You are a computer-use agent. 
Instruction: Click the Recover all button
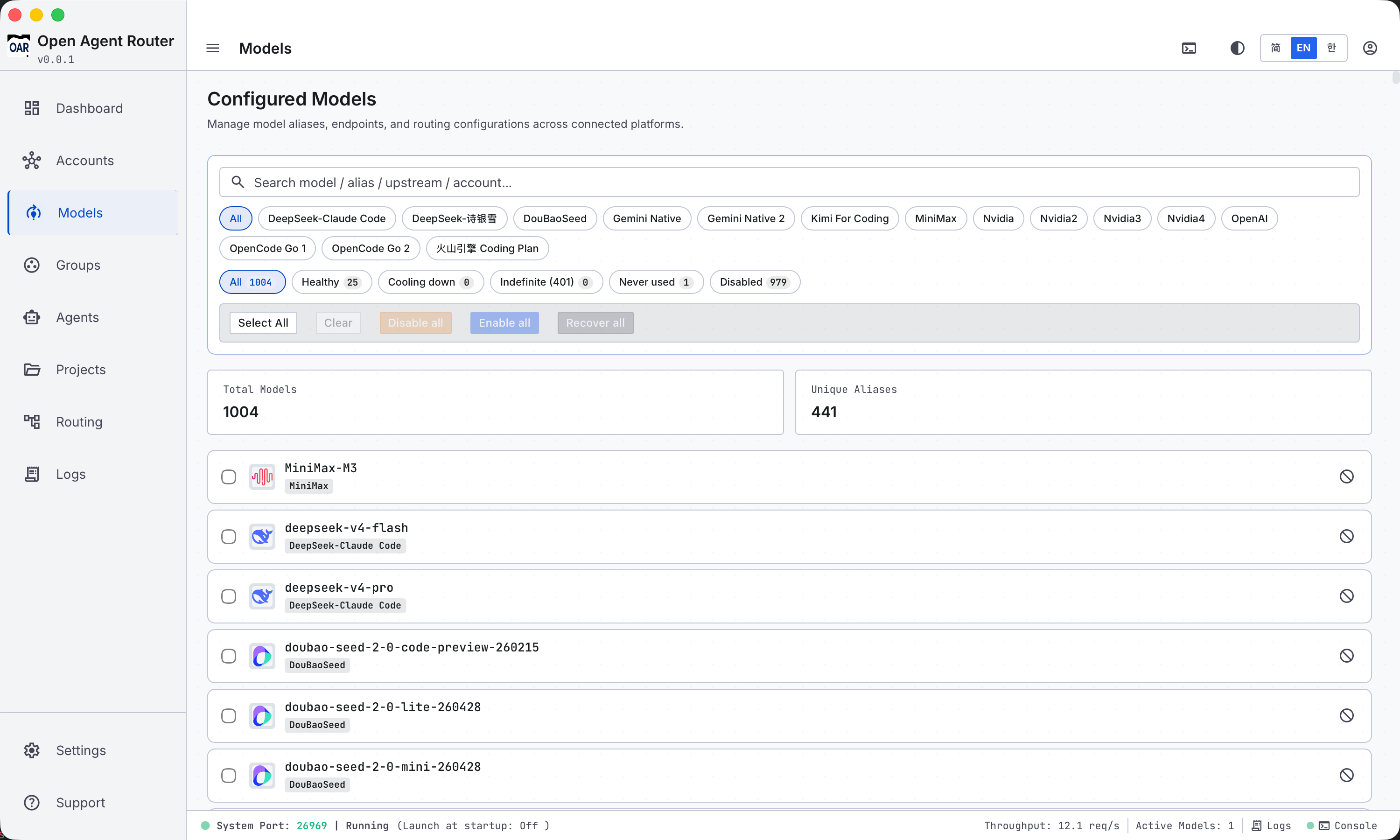[595, 322]
